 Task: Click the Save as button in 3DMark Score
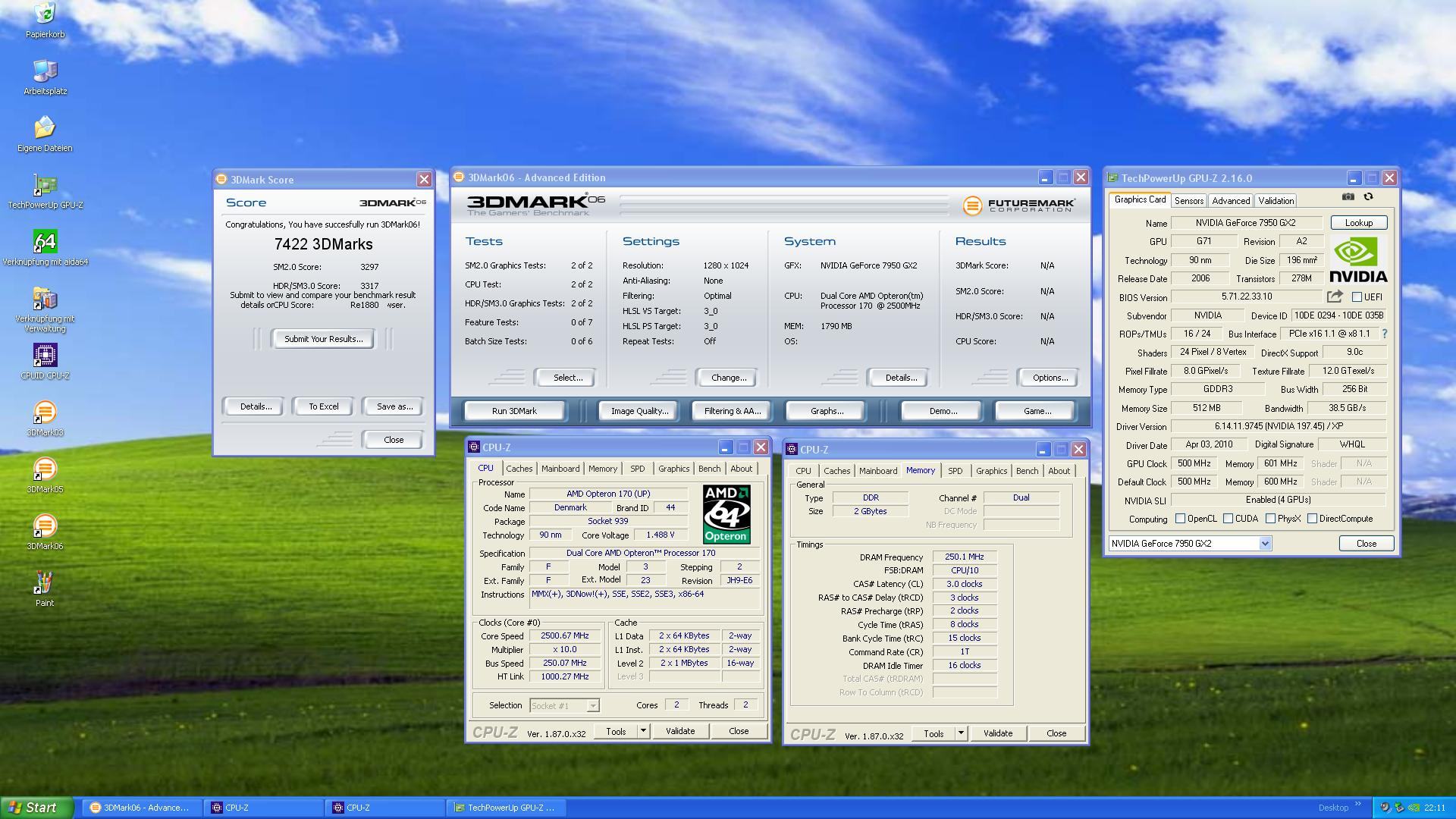click(x=394, y=406)
